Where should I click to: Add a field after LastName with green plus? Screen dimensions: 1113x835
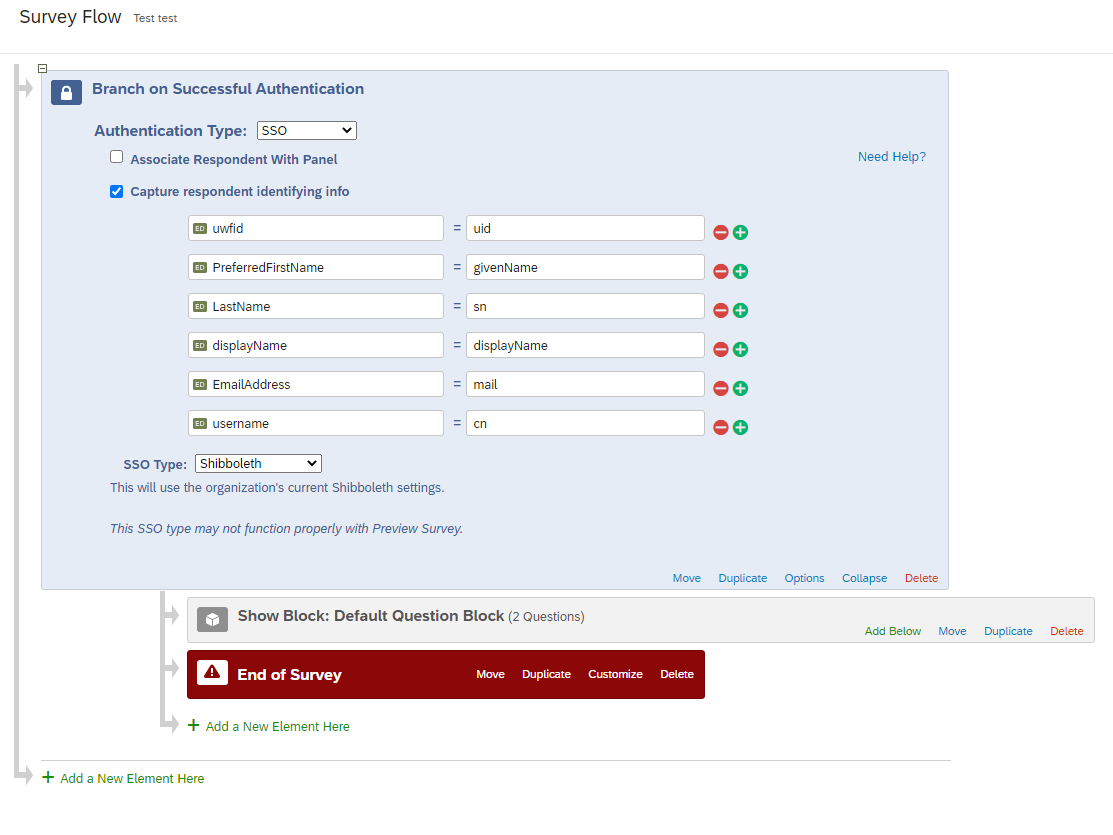(740, 310)
